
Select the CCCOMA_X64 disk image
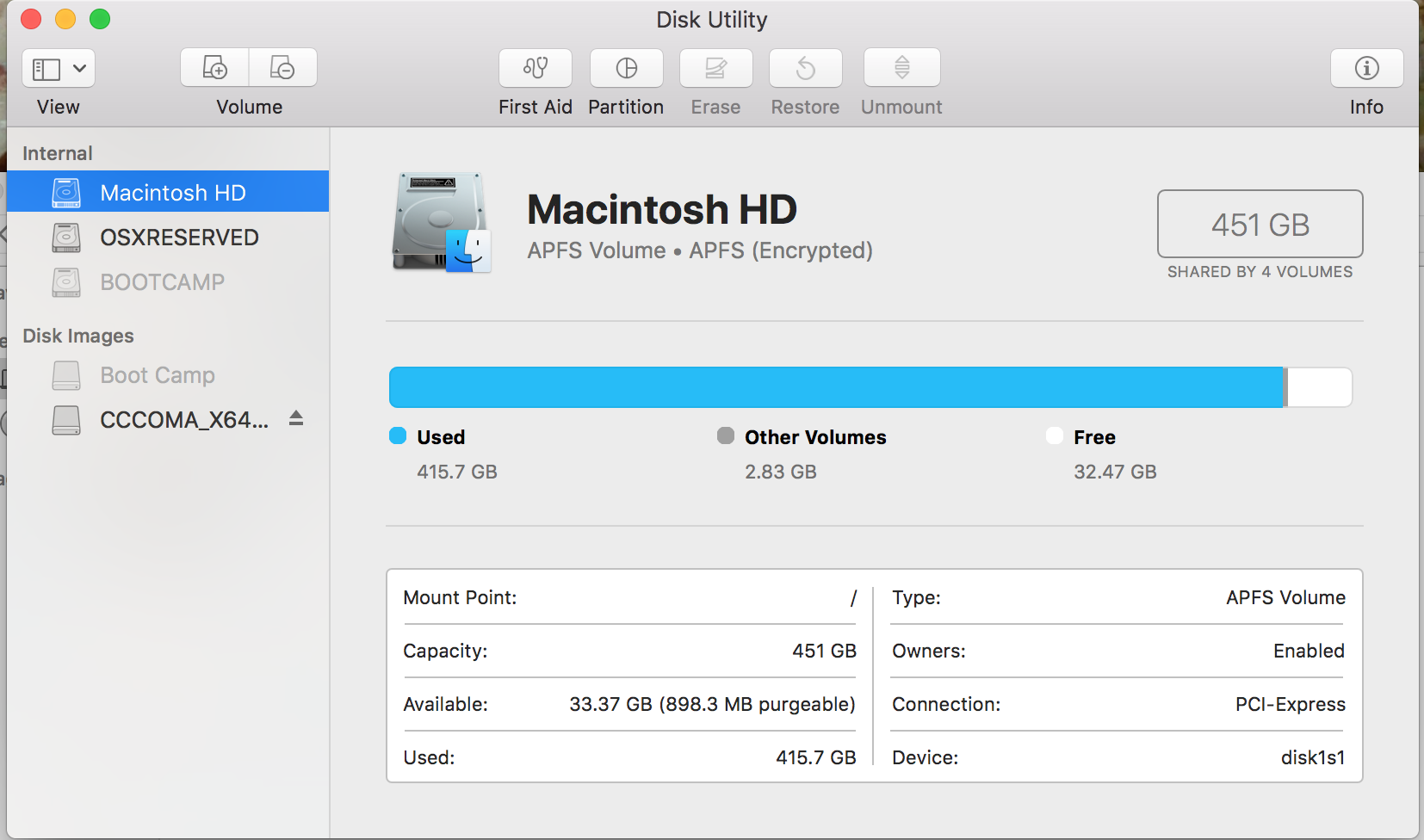pyautogui.click(x=168, y=419)
